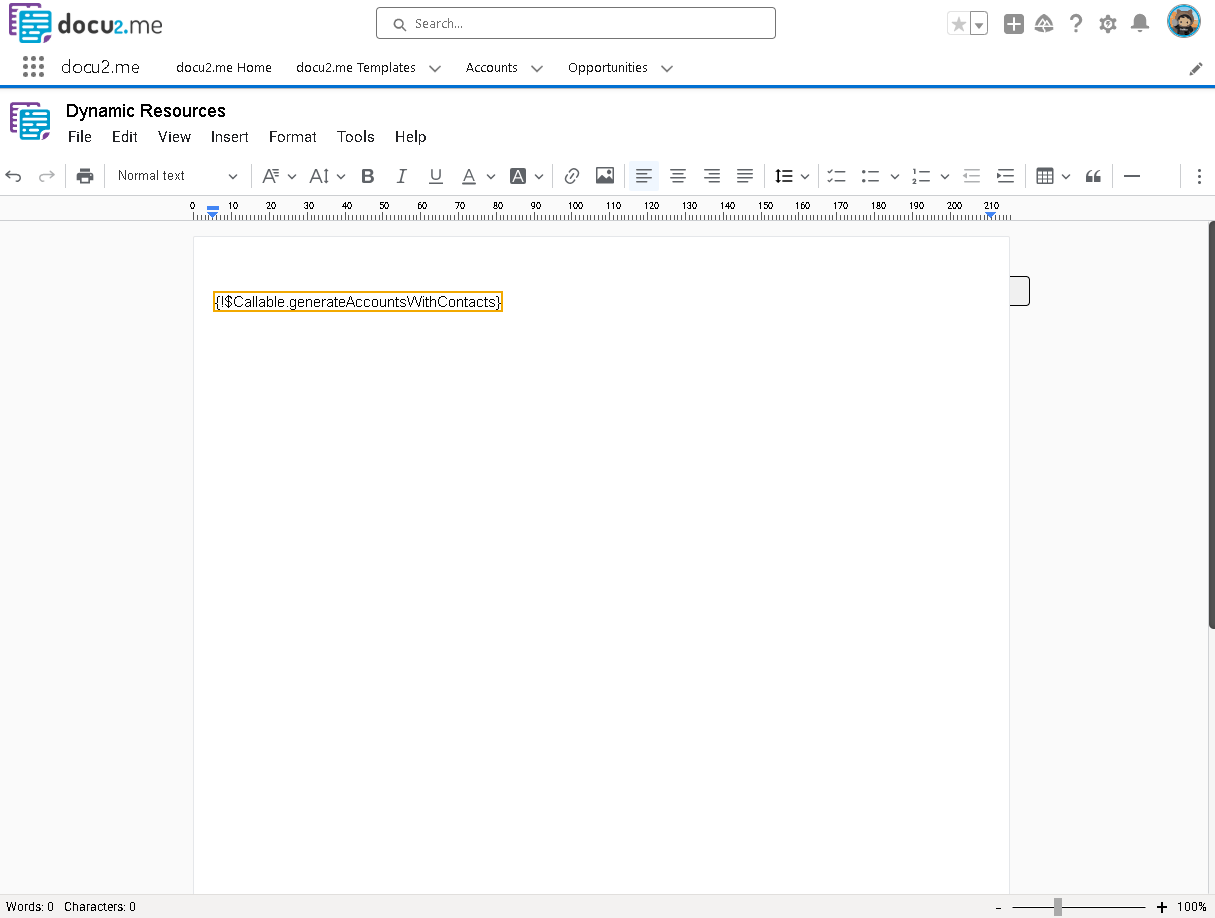This screenshot has height=918, width=1215.
Task: Open the font family dropdown
Action: pyautogui.click(x=279, y=176)
